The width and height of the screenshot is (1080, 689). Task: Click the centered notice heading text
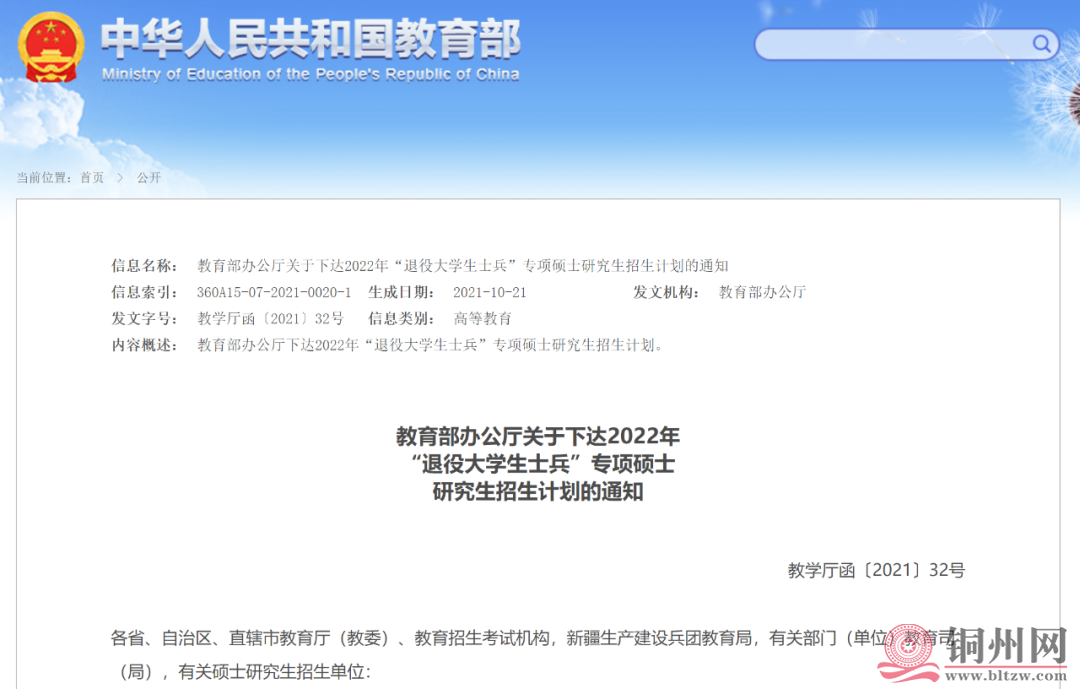click(540, 463)
